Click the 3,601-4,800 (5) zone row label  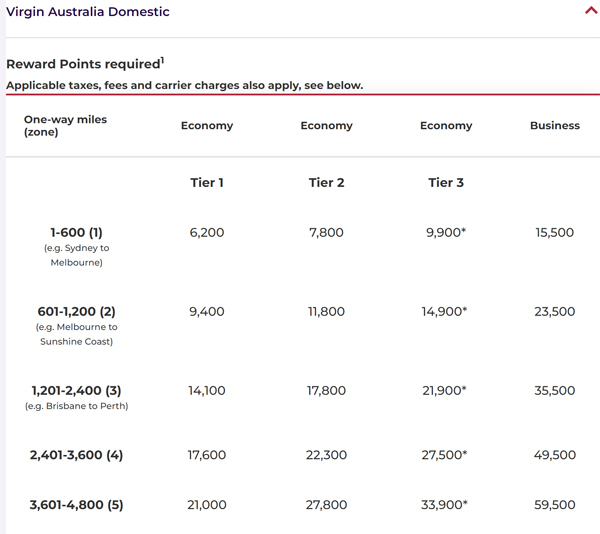tap(77, 505)
